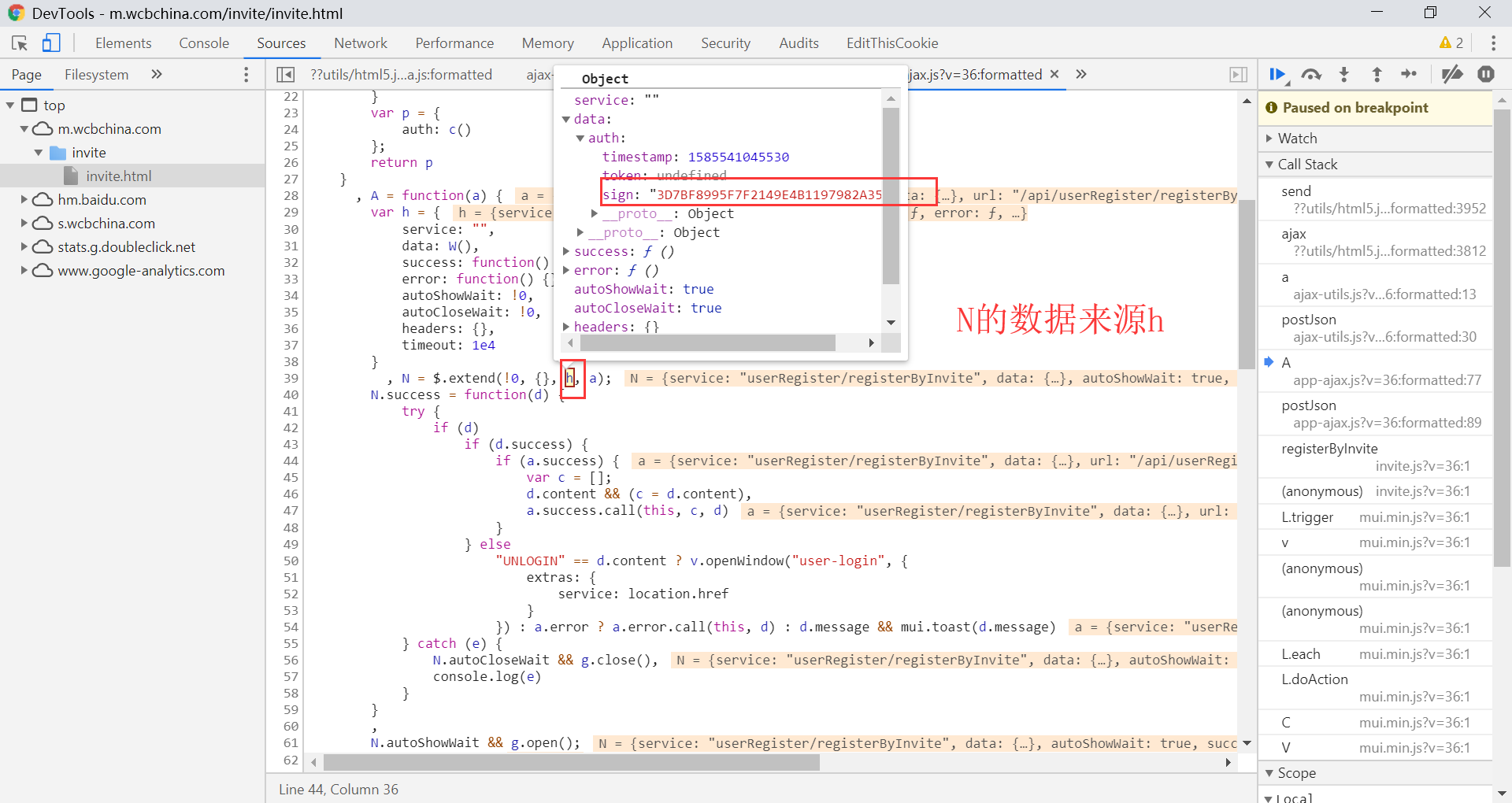Click the code editor vertical scrollbar
This screenshot has width=1512, height=803.
1247,285
